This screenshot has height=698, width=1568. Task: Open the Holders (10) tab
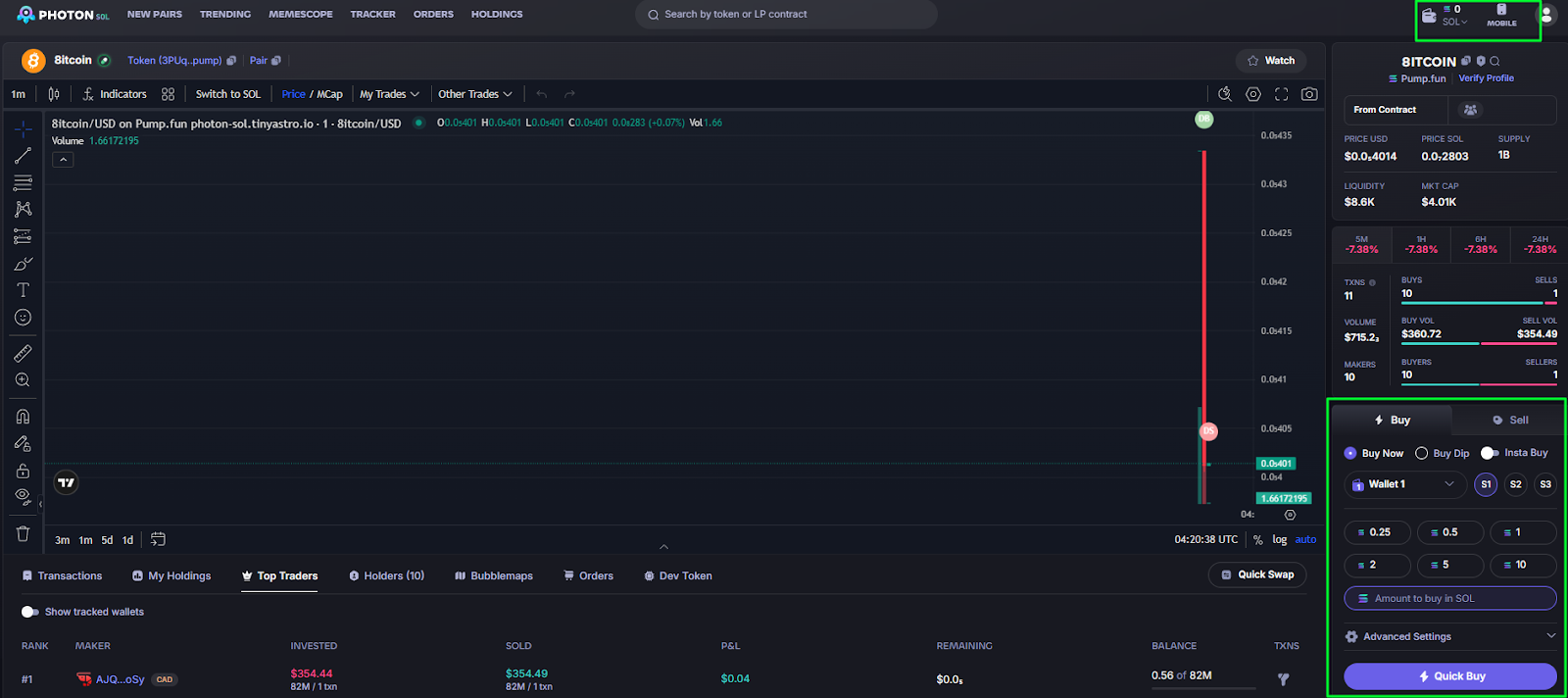coord(387,575)
